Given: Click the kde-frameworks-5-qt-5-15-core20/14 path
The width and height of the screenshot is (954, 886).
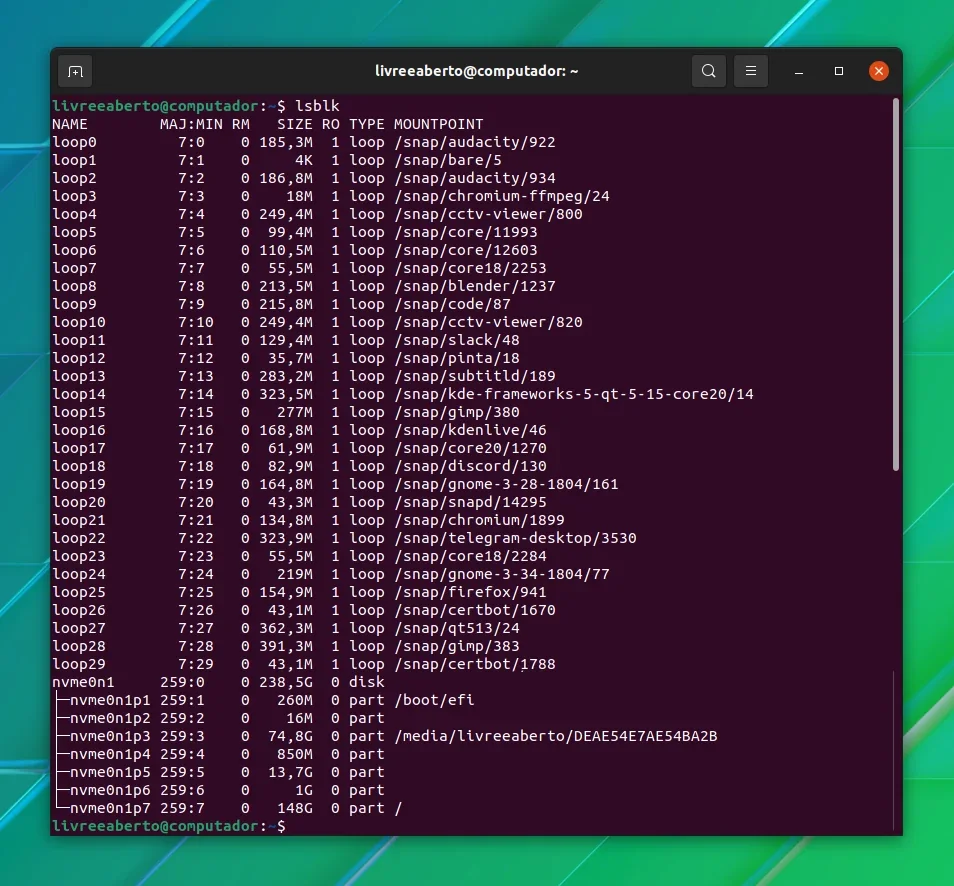Looking at the screenshot, I should [574, 394].
